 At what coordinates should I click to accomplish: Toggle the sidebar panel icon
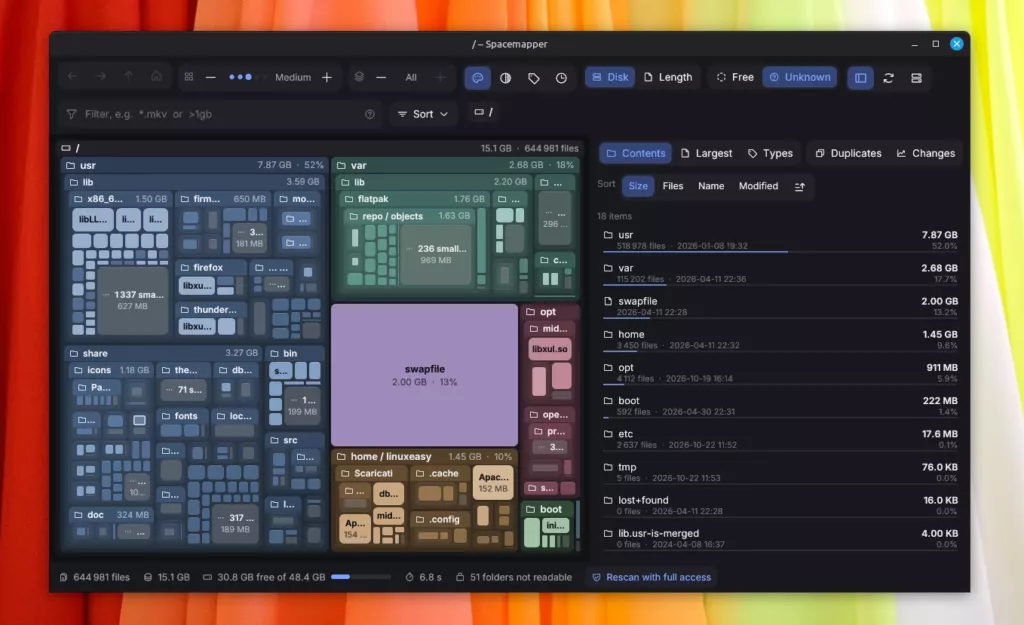coord(861,78)
